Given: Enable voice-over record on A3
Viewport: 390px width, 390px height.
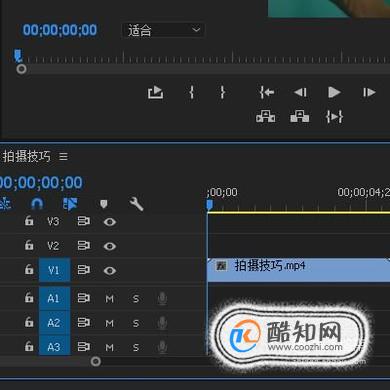Looking at the screenshot, I should point(162,347).
